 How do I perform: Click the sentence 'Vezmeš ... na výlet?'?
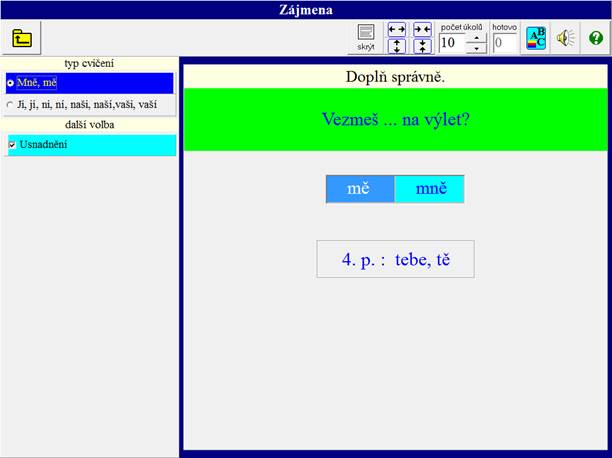(x=395, y=119)
